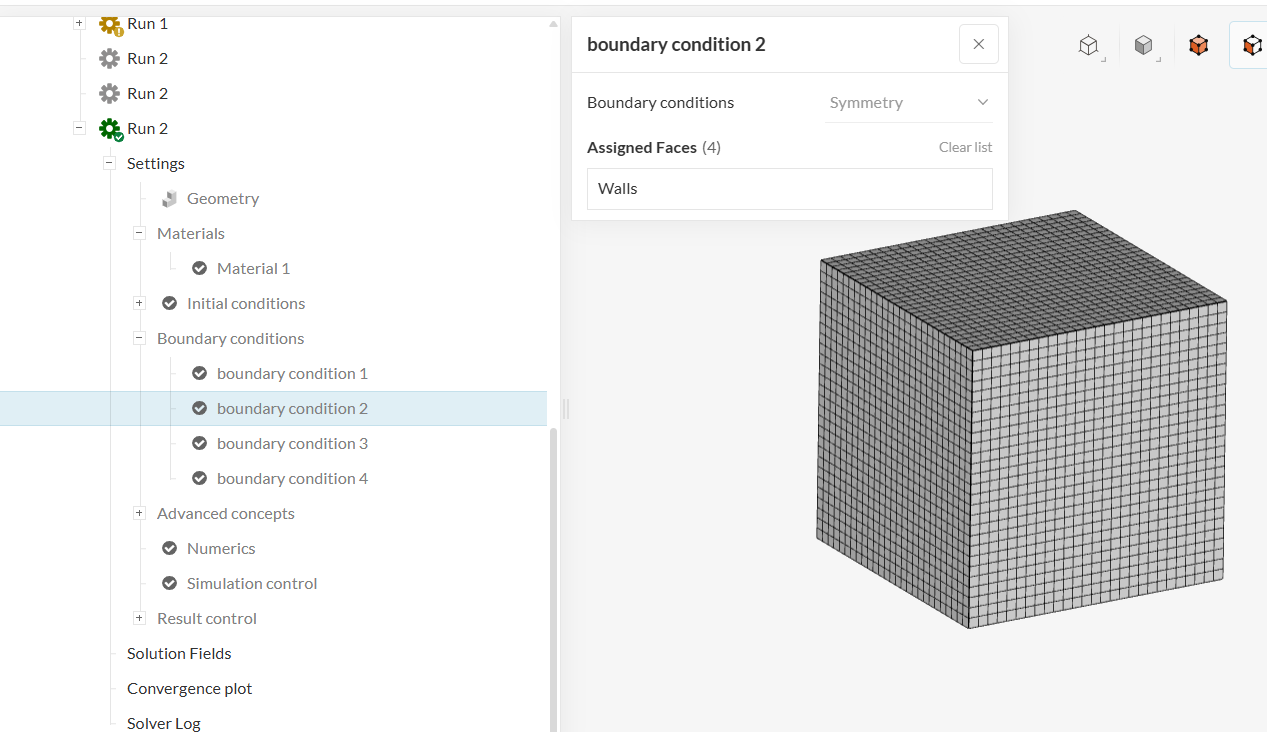Select the Walls entry in Assigned Faces

(x=789, y=189)
